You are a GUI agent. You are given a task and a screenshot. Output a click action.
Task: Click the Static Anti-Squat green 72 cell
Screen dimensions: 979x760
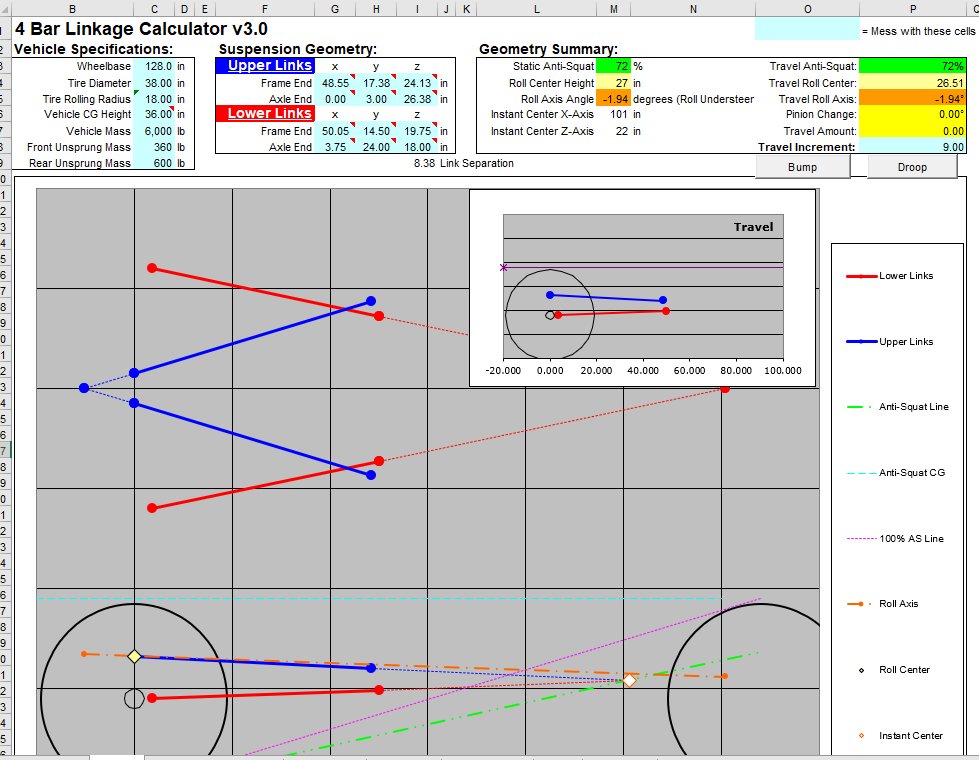pos(614,66)
